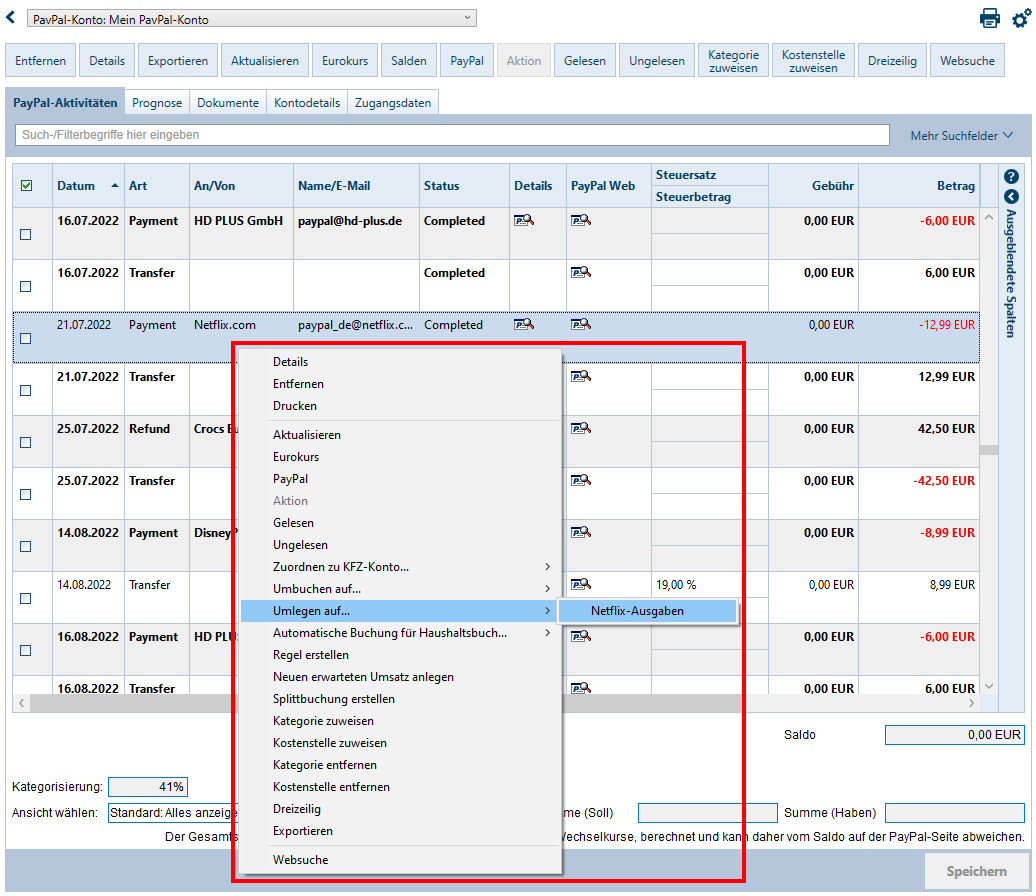Expand Zuordnen zu KFZ-Konto submenu
The image size is (1036, 896).
(400, 567)
